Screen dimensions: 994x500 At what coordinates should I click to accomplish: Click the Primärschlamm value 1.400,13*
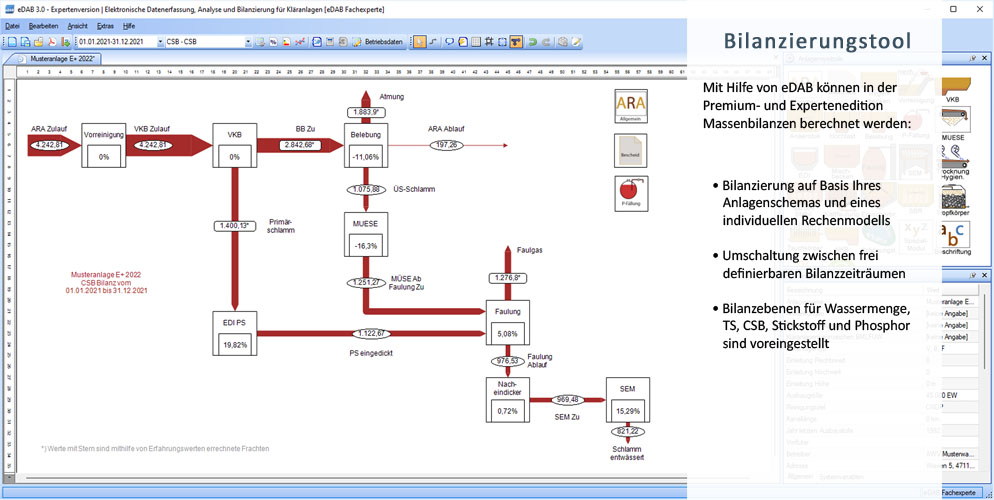pos(234,225)
